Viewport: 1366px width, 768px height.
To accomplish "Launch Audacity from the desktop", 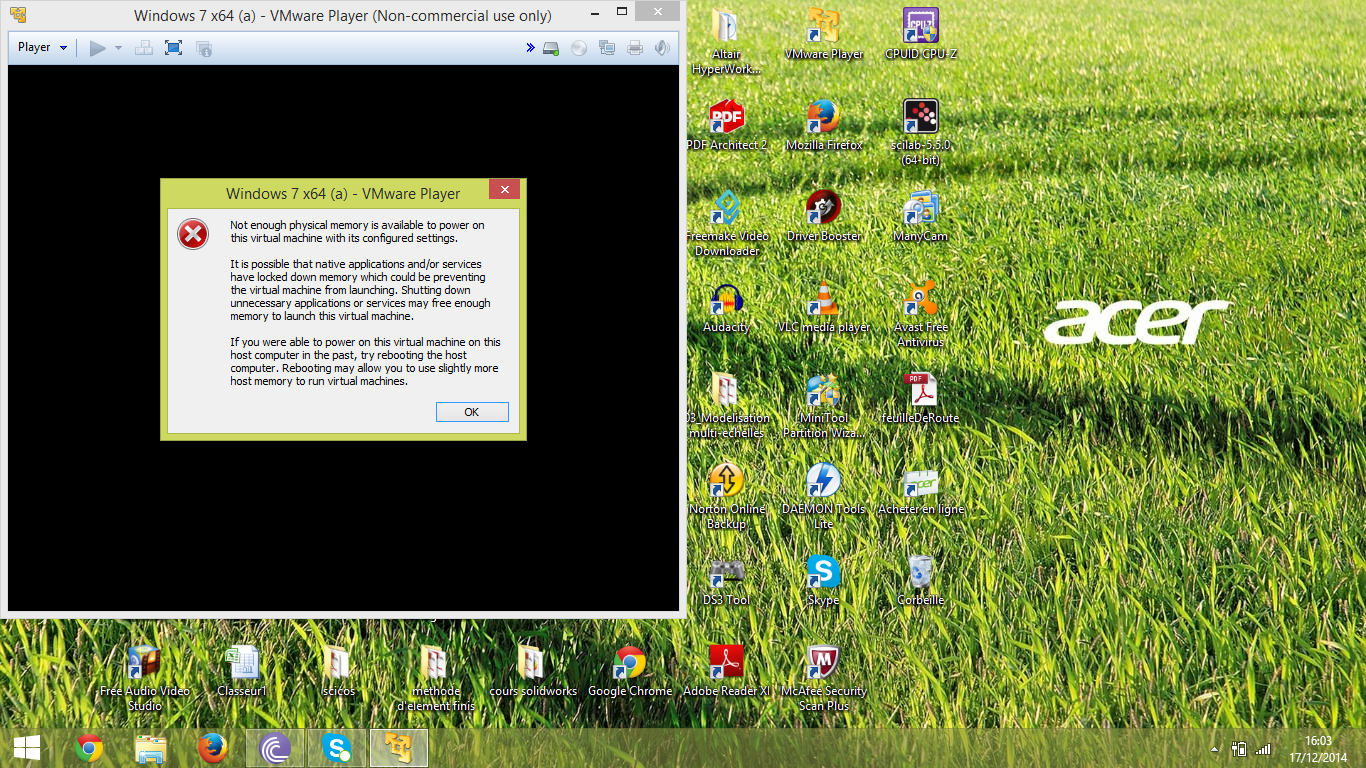I will click(x=726, y=307).
